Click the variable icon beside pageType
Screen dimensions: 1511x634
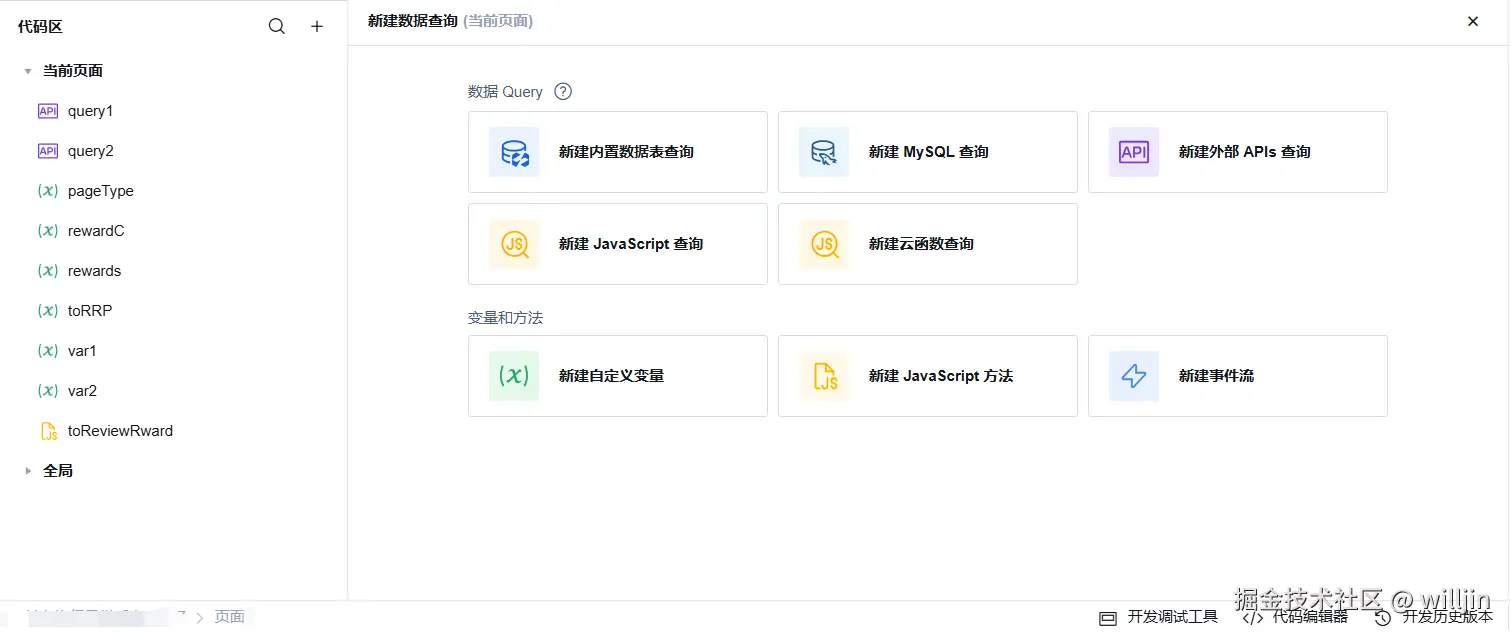pyautogui.click(x=48, y=191)
